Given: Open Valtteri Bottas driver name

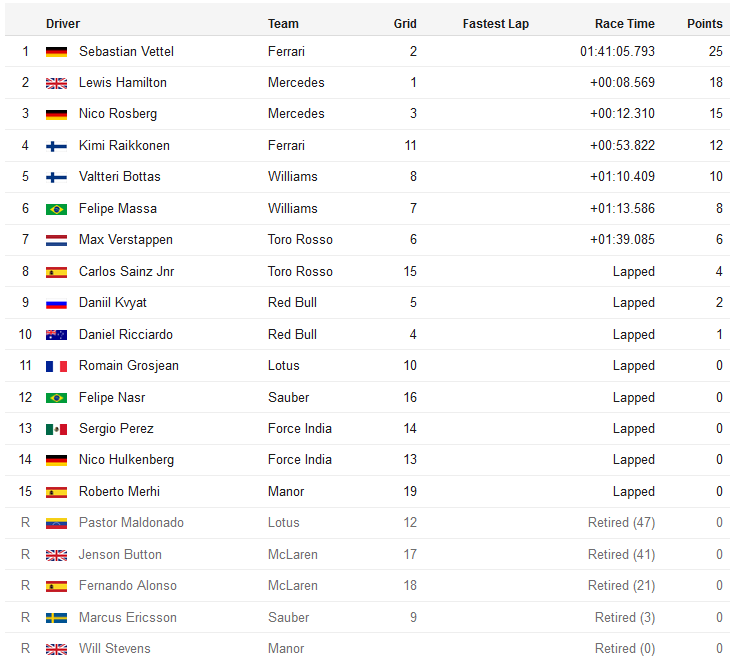Looking at the screenshot, I should click(120, 177).
